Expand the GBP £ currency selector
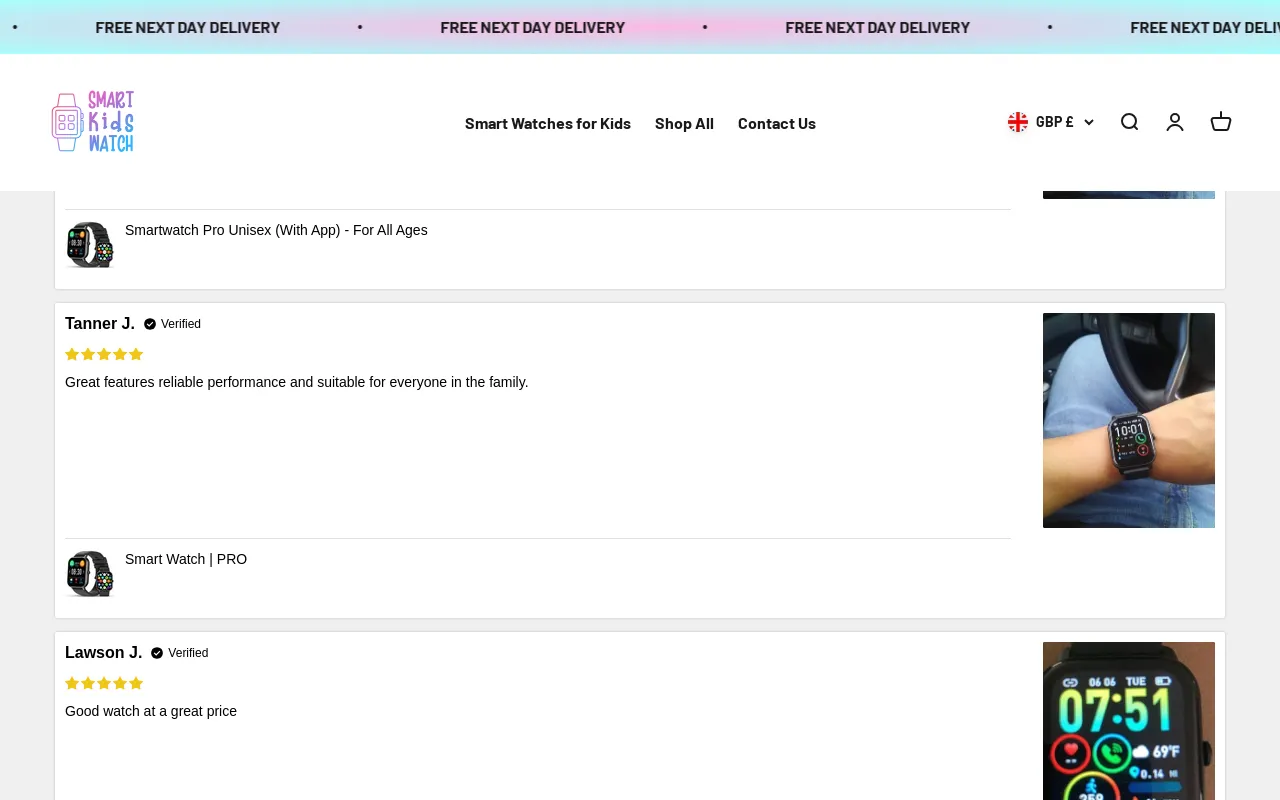This screenshot has width=1280, height=800. click(1054, 122)
